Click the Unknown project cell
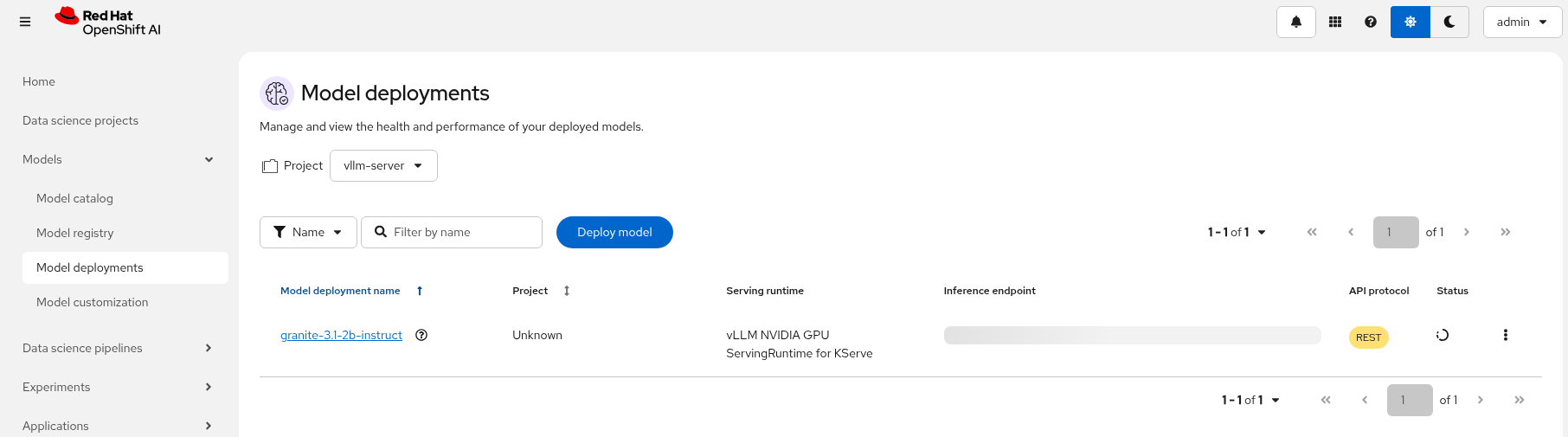Image resolution: width=1568 pixels, height=437 pixels. (x=537, y=335)
